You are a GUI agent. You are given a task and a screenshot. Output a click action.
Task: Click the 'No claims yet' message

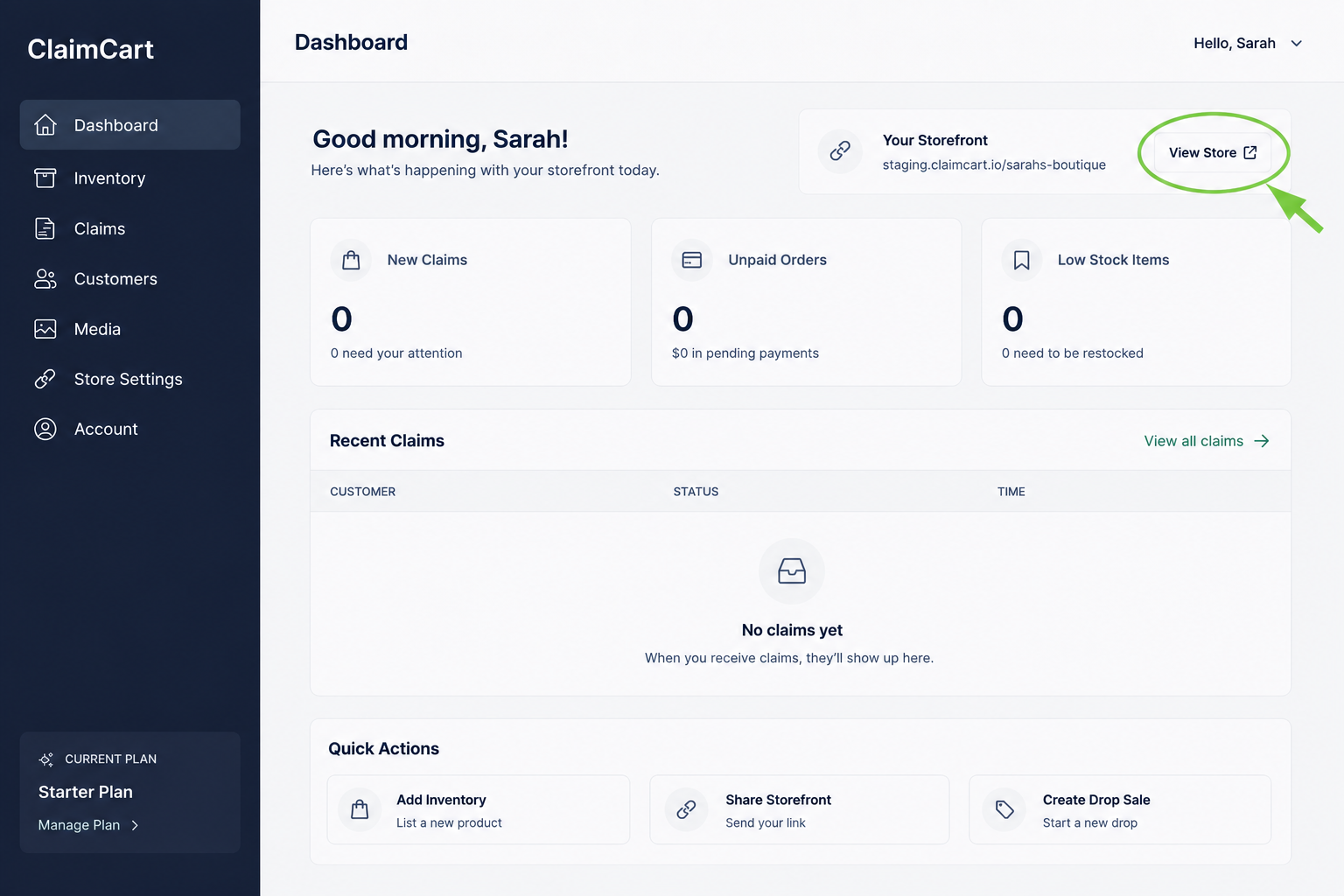[x=792, y=630]
